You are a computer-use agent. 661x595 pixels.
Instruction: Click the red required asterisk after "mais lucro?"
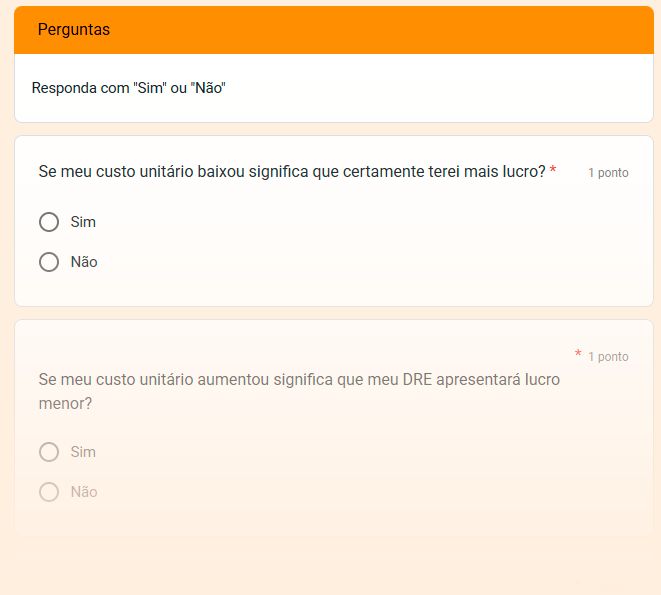coord(553,172)
